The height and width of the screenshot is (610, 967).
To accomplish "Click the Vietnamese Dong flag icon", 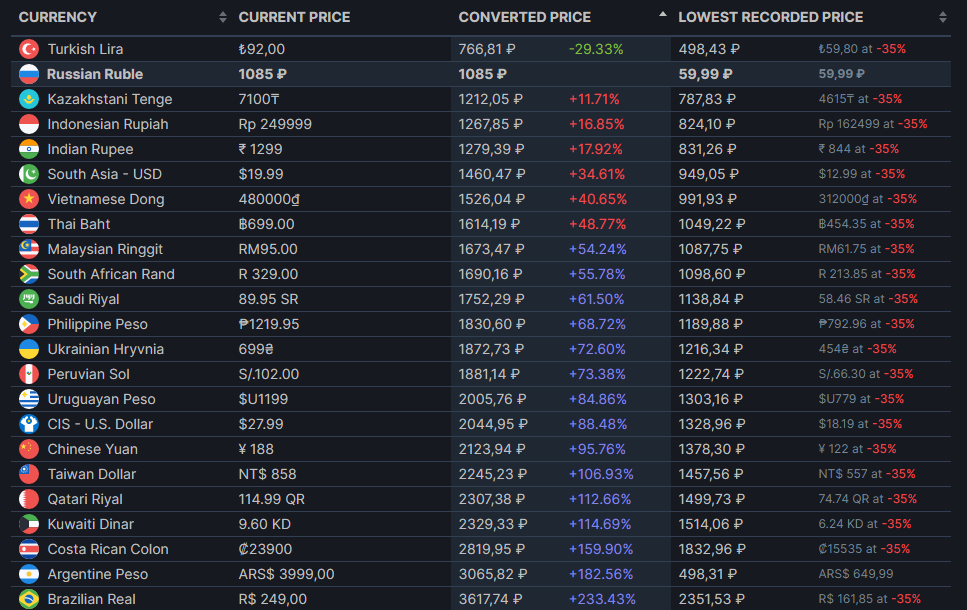I will [x=29, y=199].
